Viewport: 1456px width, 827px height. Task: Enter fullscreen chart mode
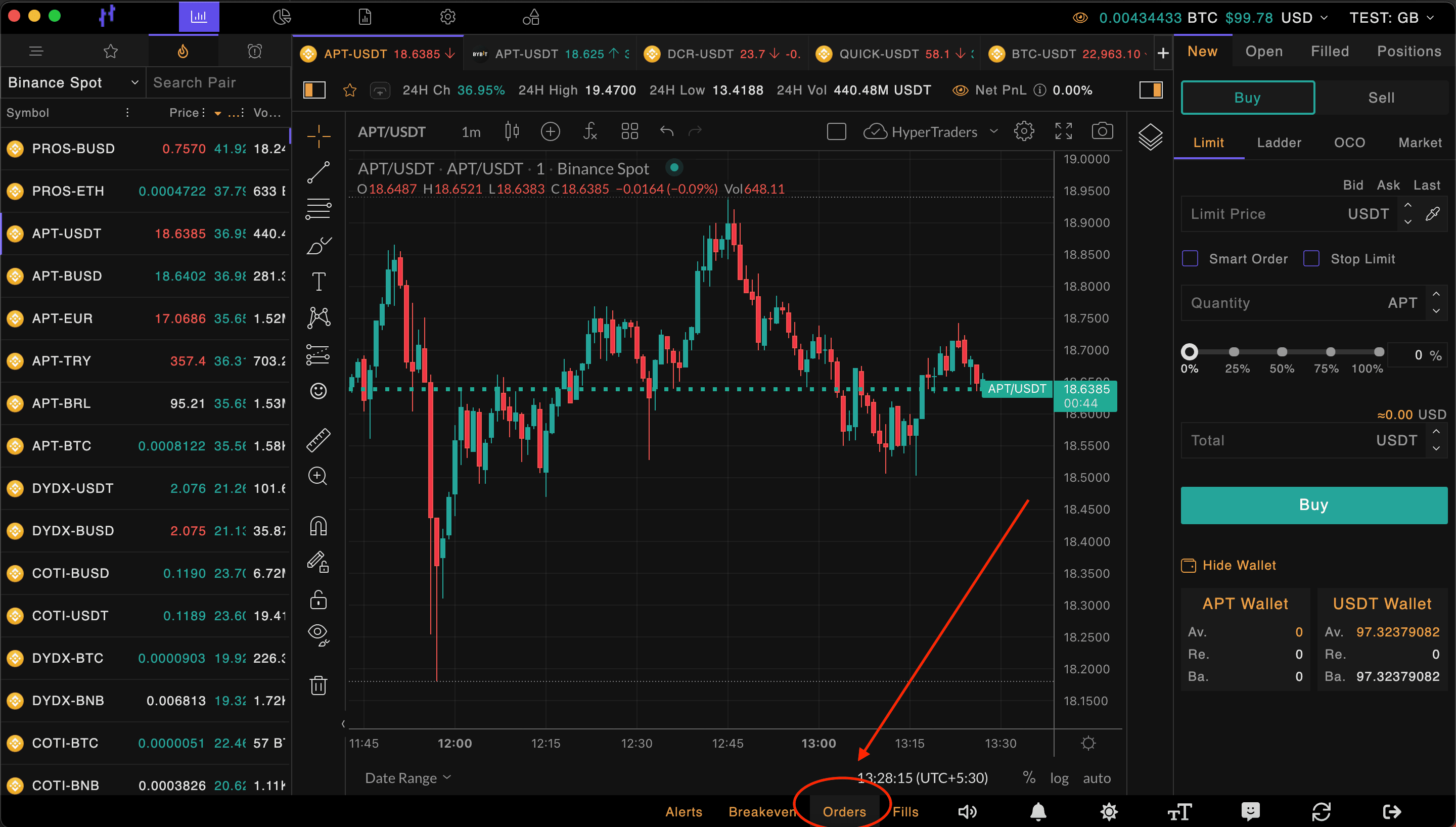(1064, 132)
